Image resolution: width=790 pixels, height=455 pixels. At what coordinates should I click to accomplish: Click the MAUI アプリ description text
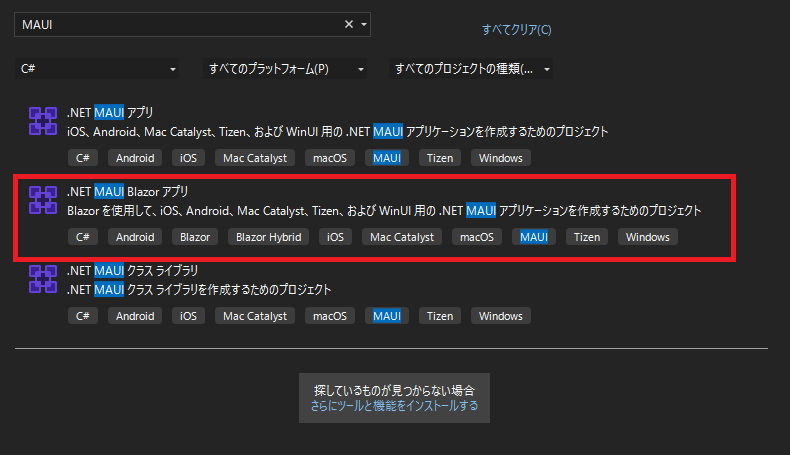(338, 132)
